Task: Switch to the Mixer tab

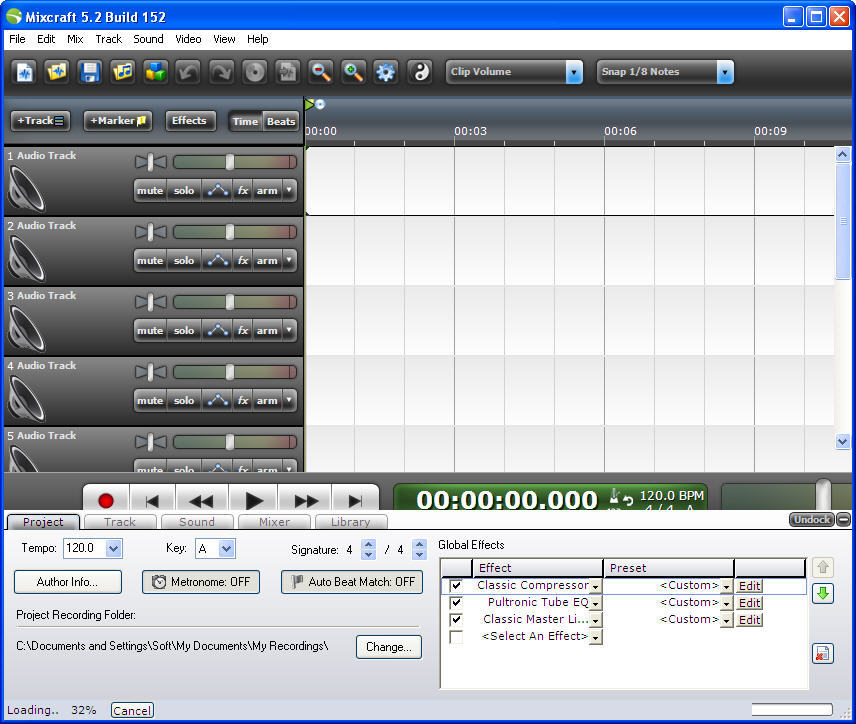Action: point(274,522)
